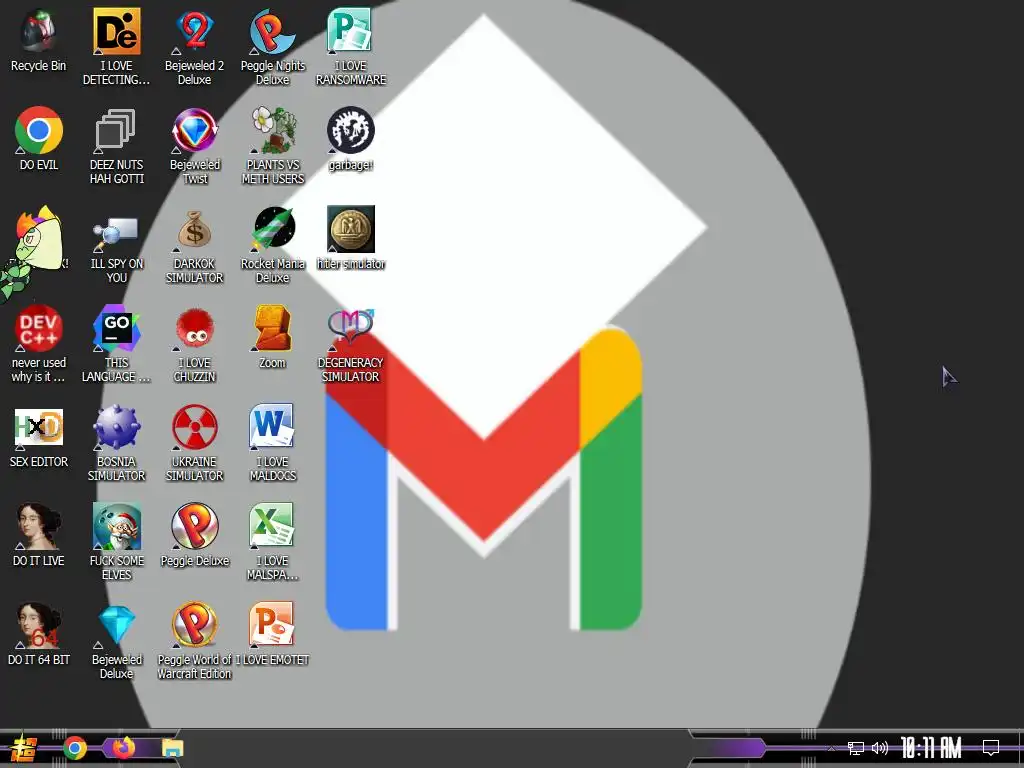Viewport: 1024px width, 768px height.
Task: Open Publisher icon I LOVE RANSOMWARE
Action: coord(351,31)
